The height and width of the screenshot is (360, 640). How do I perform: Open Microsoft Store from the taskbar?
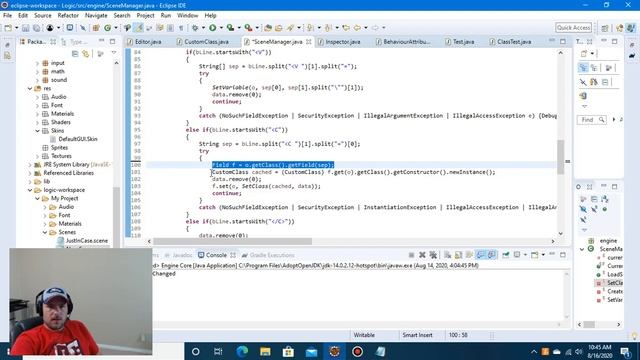tap(288, 351)
